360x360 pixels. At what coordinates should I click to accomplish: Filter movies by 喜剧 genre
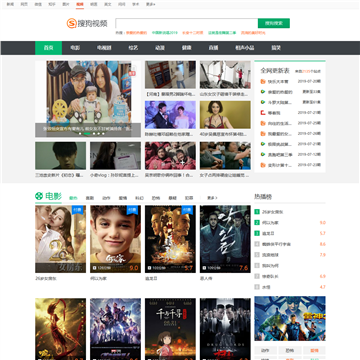click(90, 198)
